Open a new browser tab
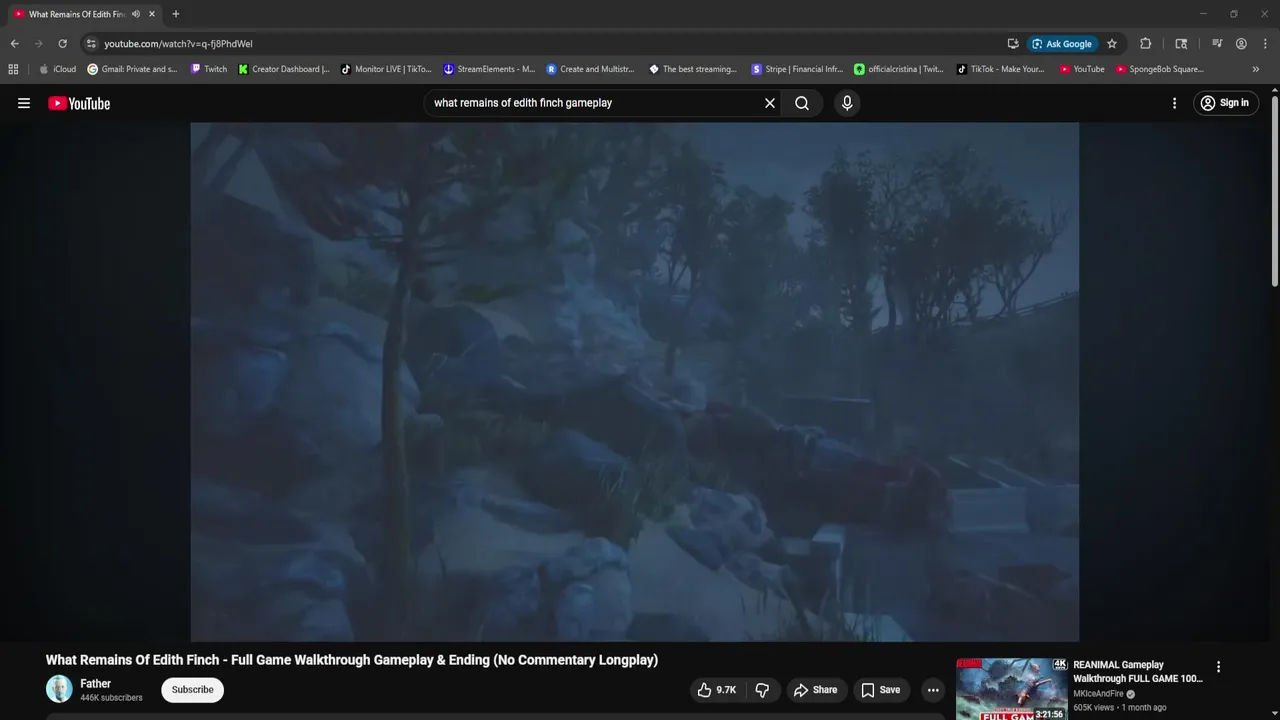 [176, 14]
